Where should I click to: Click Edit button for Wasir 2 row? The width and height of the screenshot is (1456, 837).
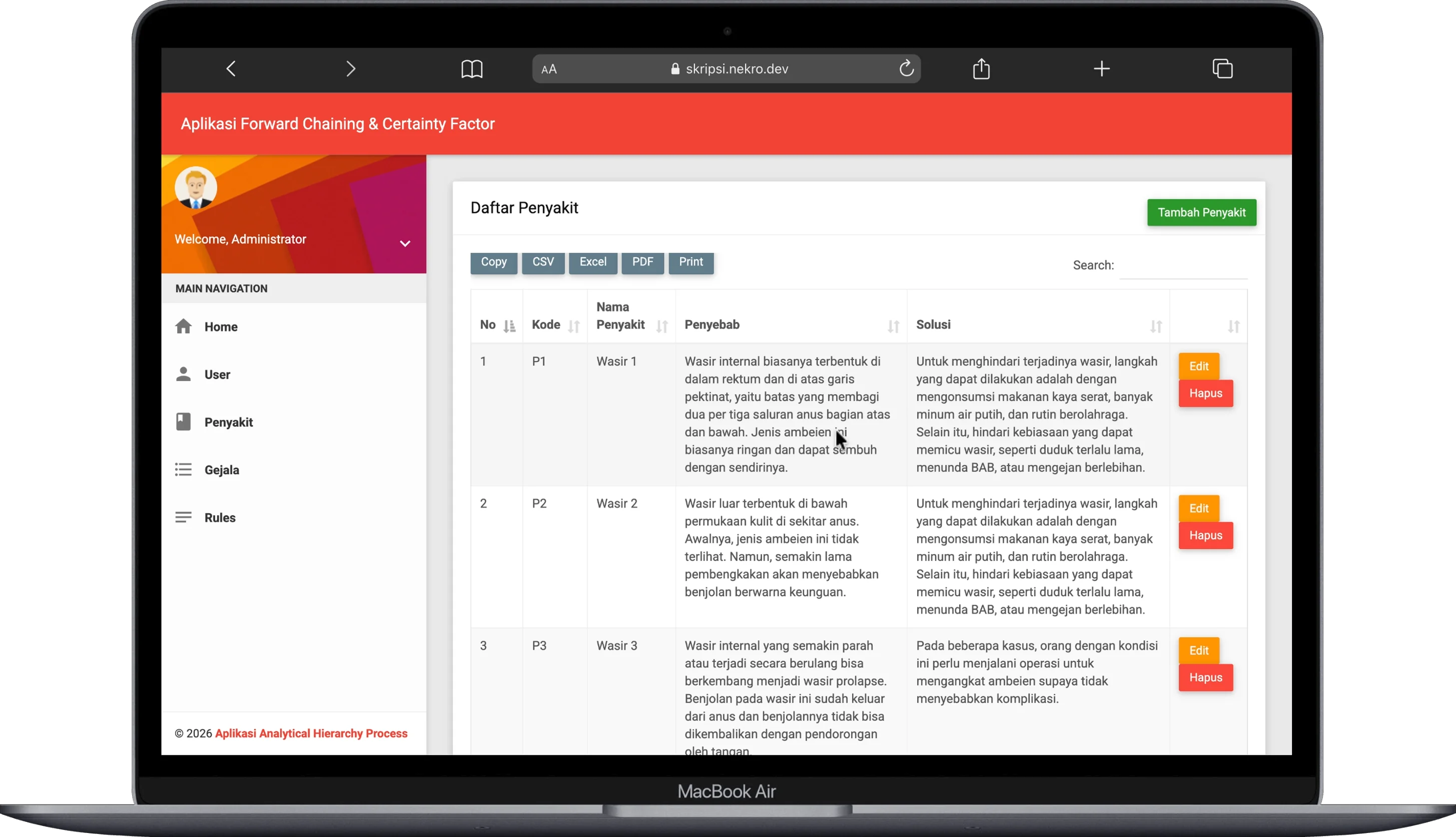[1199, 508]
